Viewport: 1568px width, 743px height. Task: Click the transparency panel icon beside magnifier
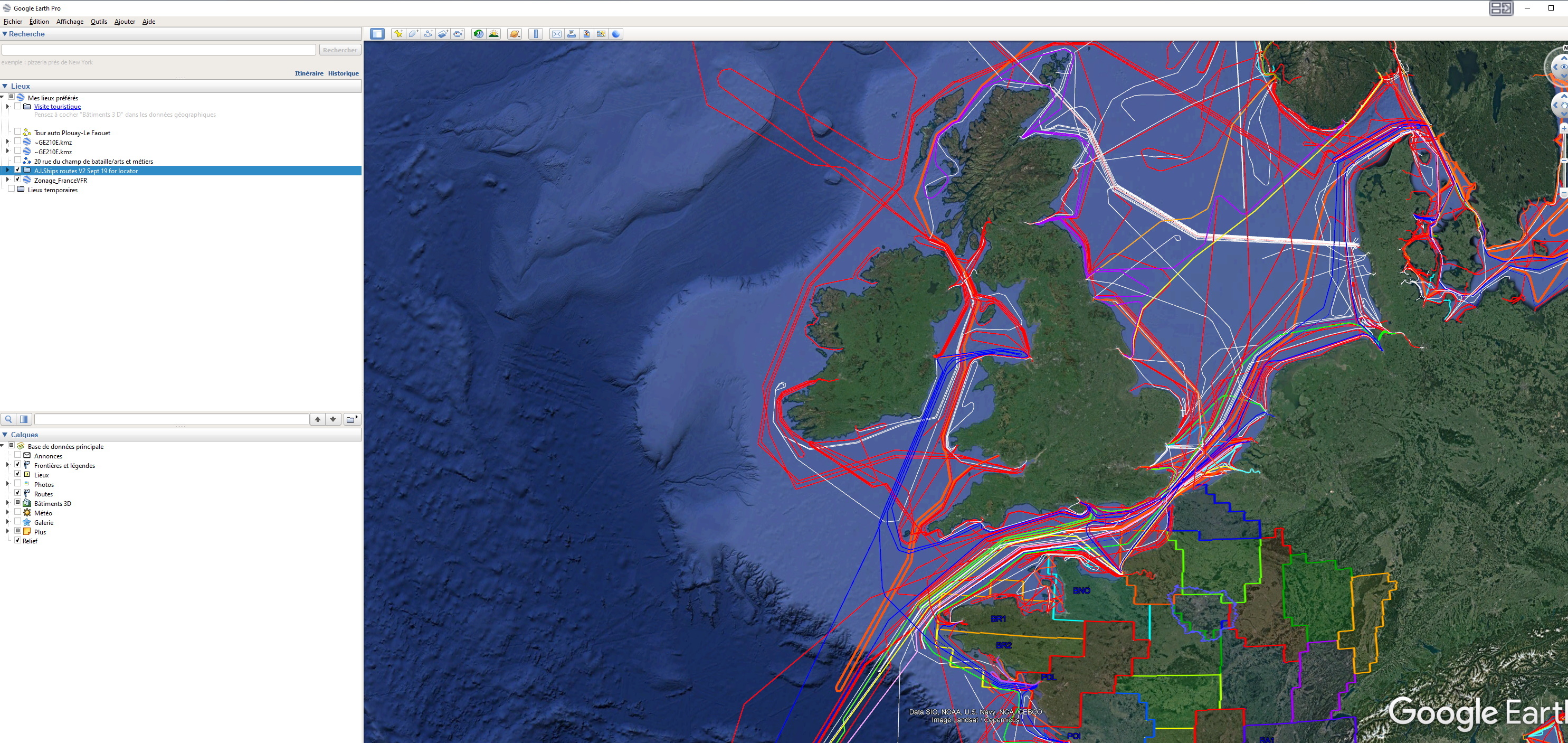[x=24, y=419]
